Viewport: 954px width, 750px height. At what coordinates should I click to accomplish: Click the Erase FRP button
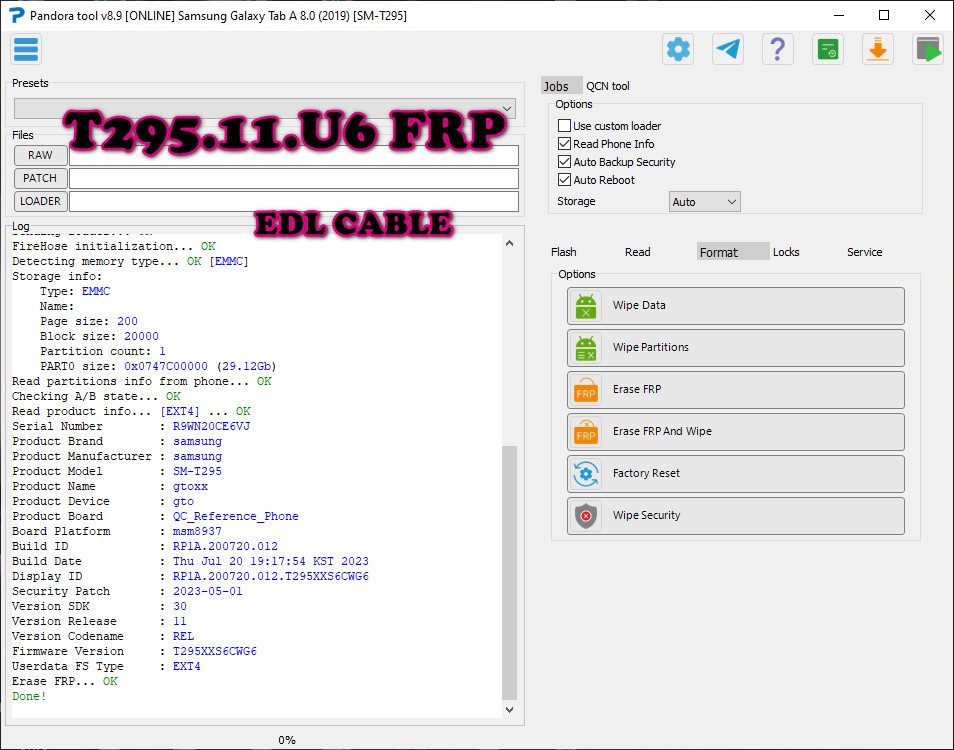[735, 389]
